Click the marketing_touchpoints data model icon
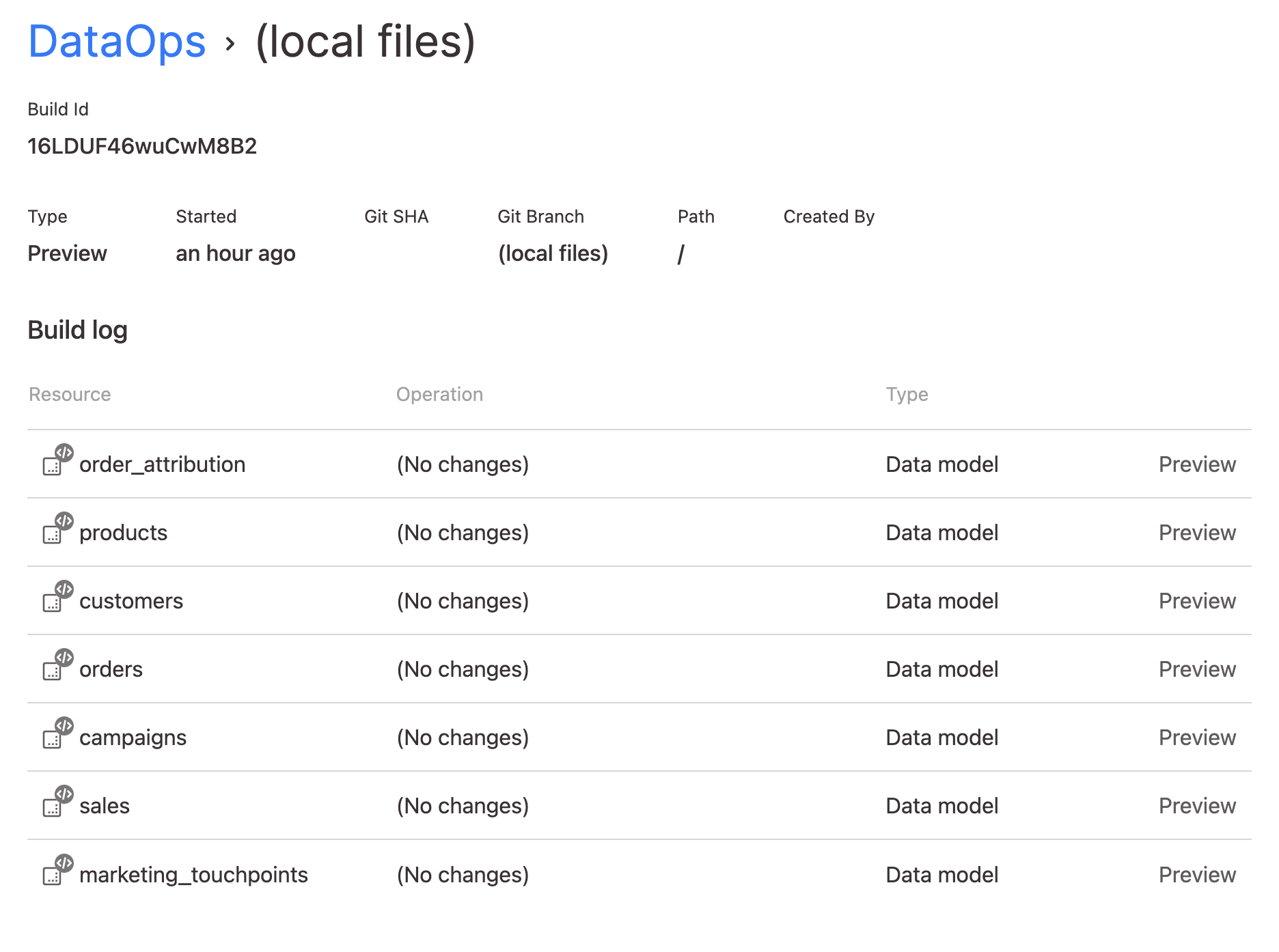1279x952 pixels. [58, 870]
